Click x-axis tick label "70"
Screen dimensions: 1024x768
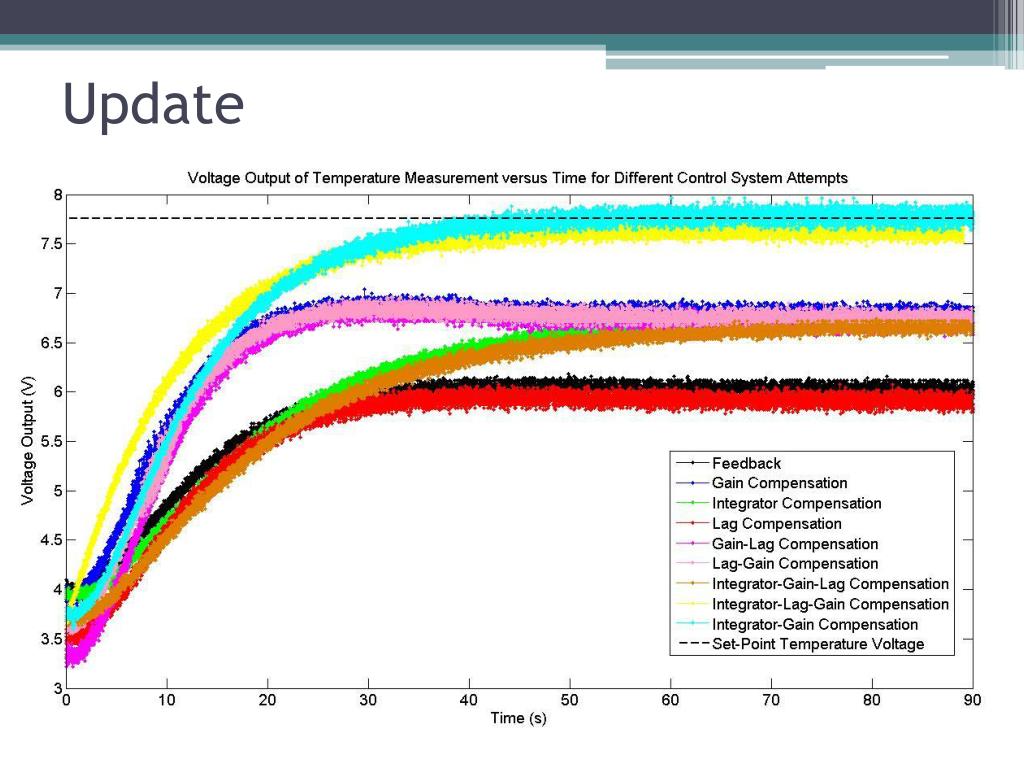click(771, 700)
